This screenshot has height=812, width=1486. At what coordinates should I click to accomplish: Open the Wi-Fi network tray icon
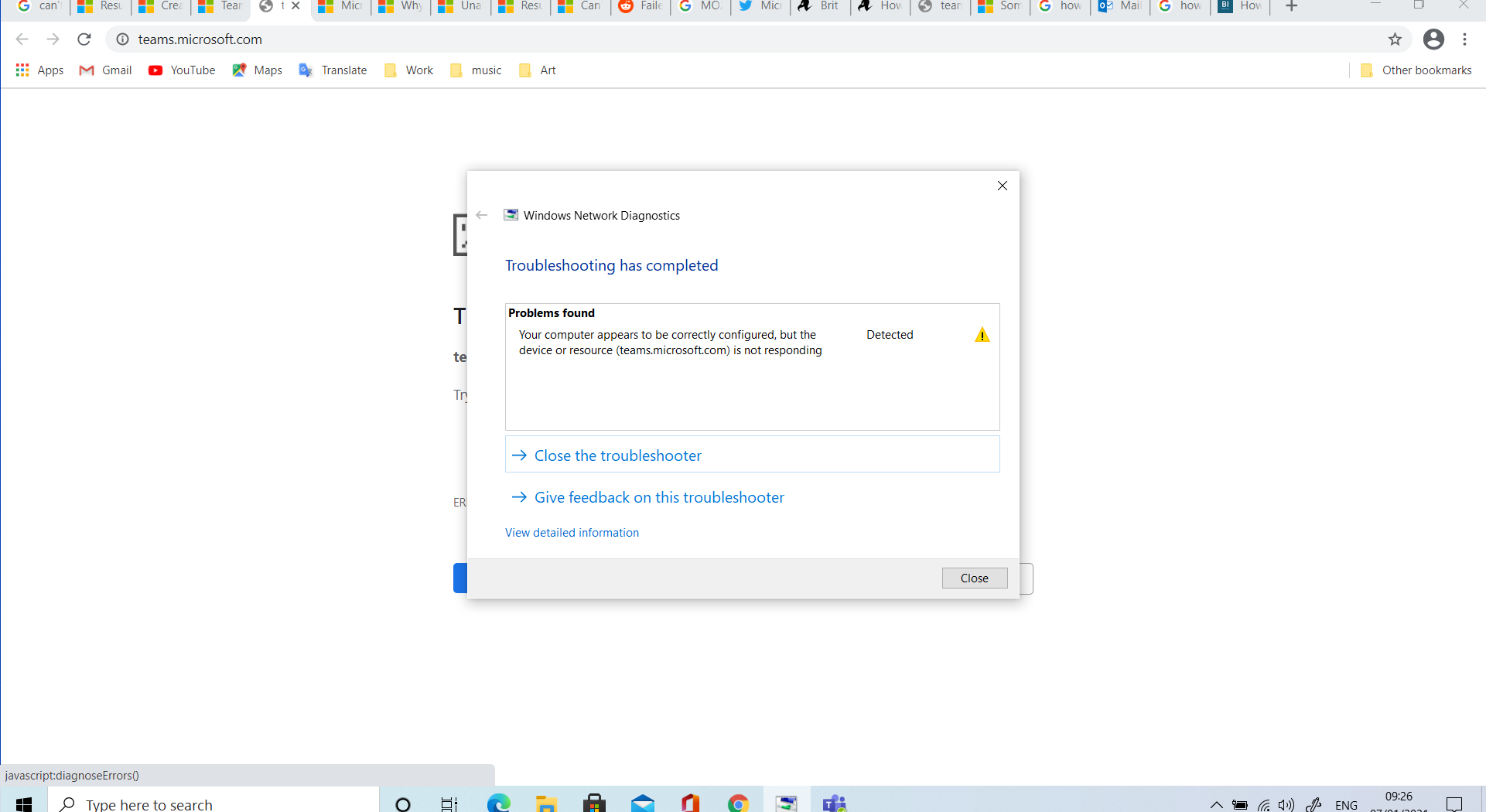coord(1264,805)
